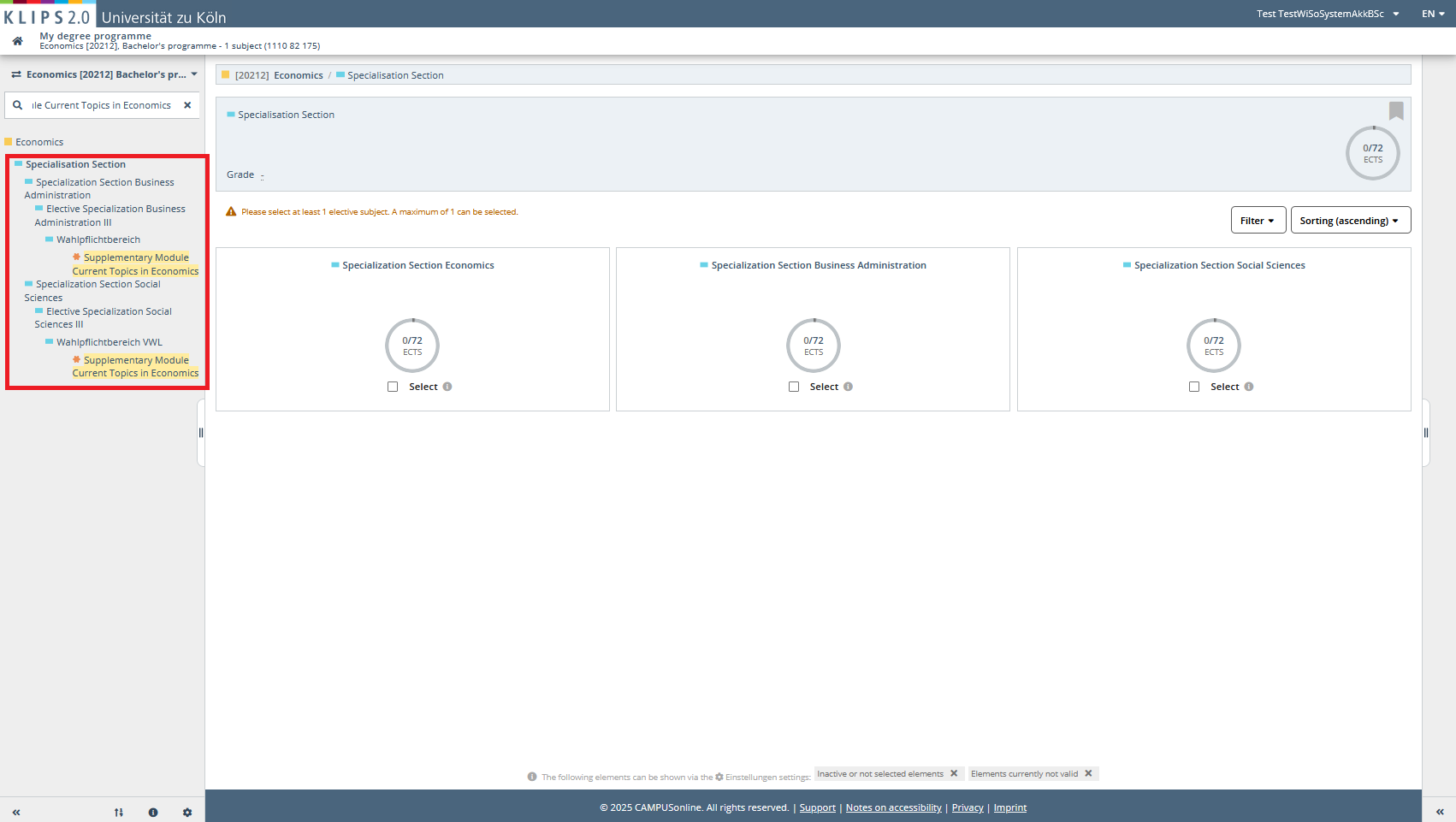Click the info icon next to the Social Sciences Select
This screenshot has height=822, width=1456.
[x=1249, y=387]
